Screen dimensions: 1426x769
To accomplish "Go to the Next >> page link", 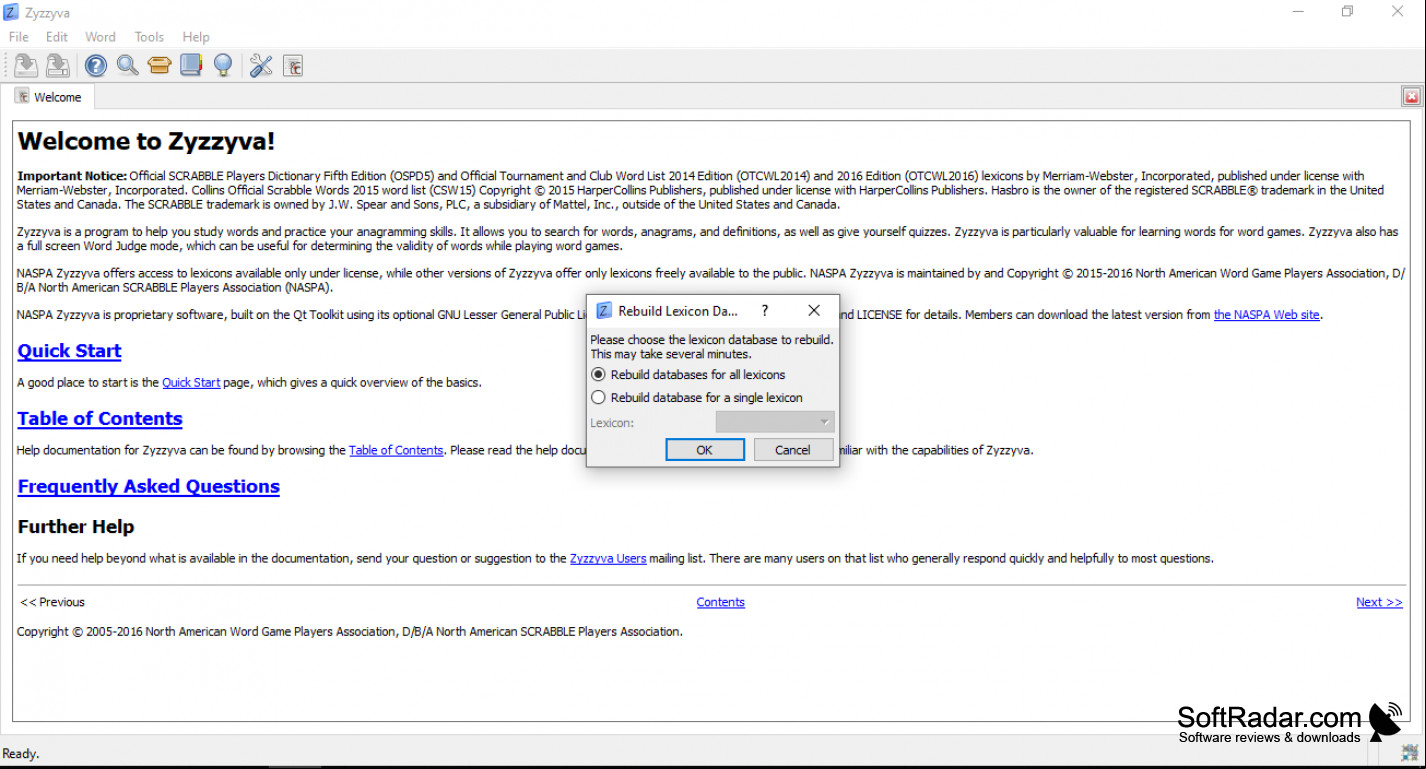I will click(1379, 602).
